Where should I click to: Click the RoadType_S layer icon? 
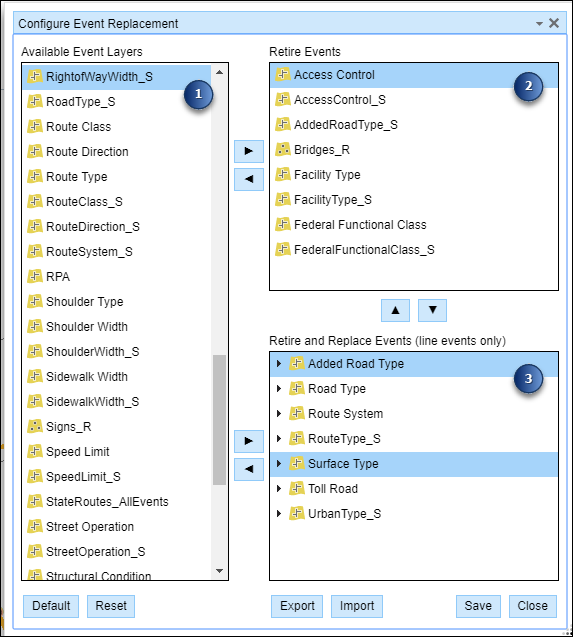click(x=35, y=101)
